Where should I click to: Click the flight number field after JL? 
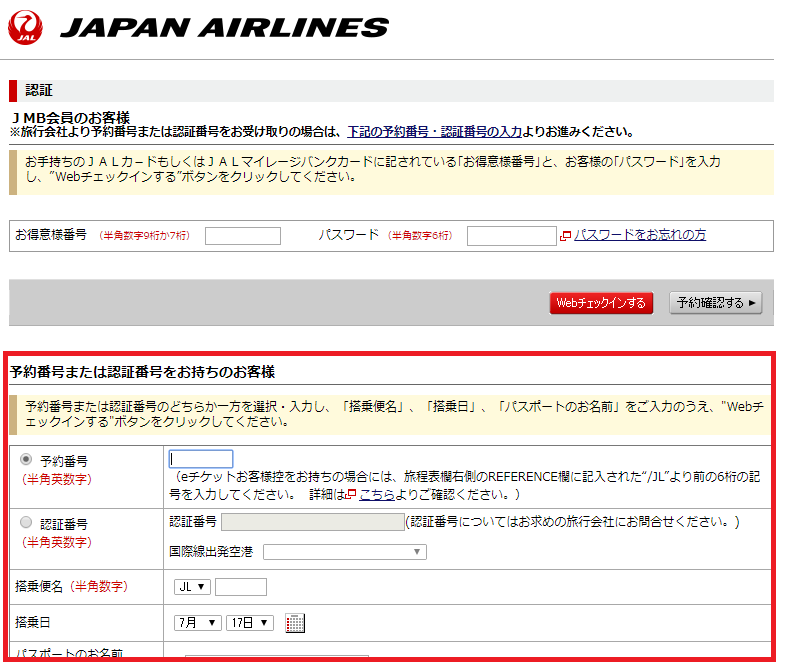241,587
